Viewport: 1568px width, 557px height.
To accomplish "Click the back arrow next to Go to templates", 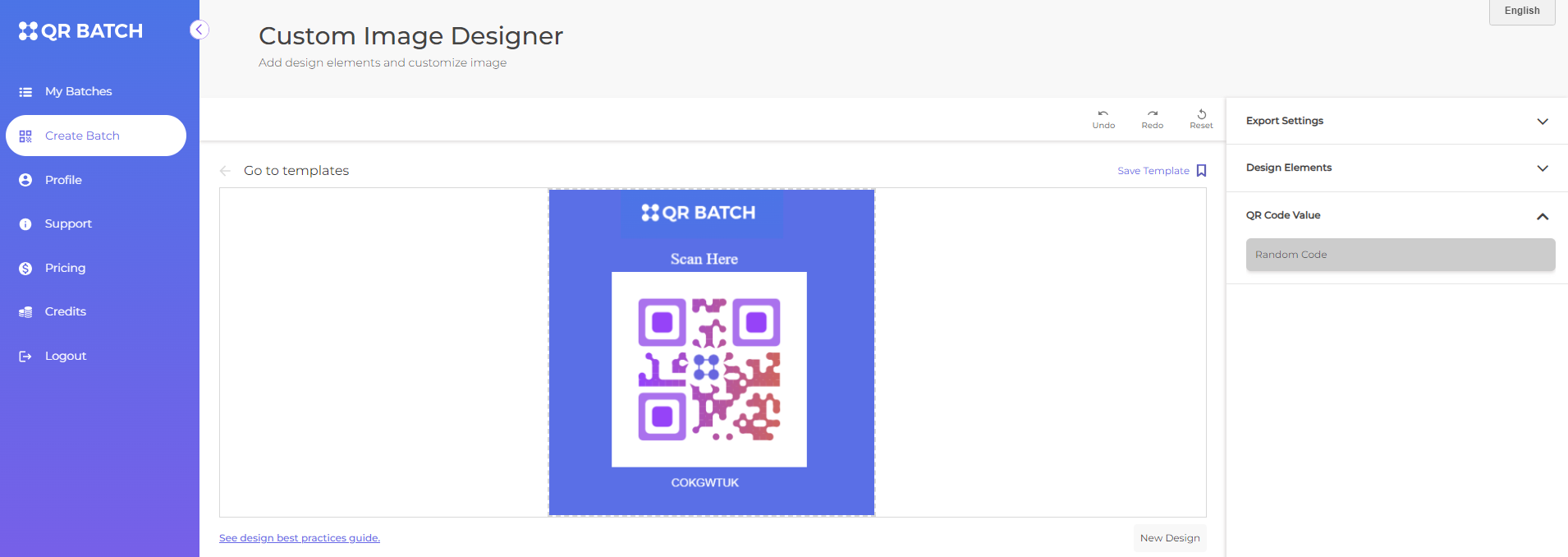I will point(225,171).
